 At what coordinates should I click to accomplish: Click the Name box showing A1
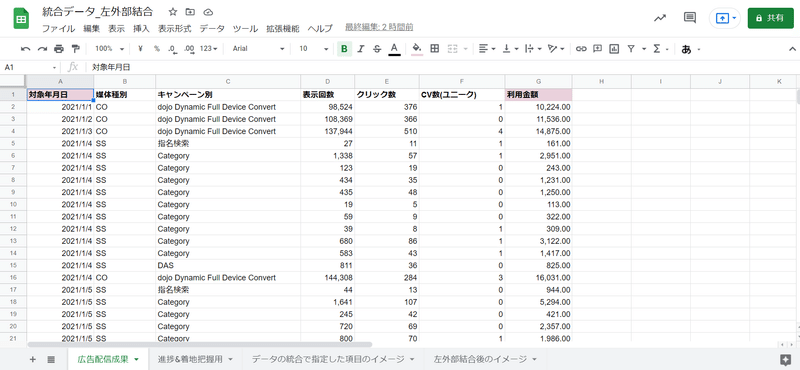[30, 67]
